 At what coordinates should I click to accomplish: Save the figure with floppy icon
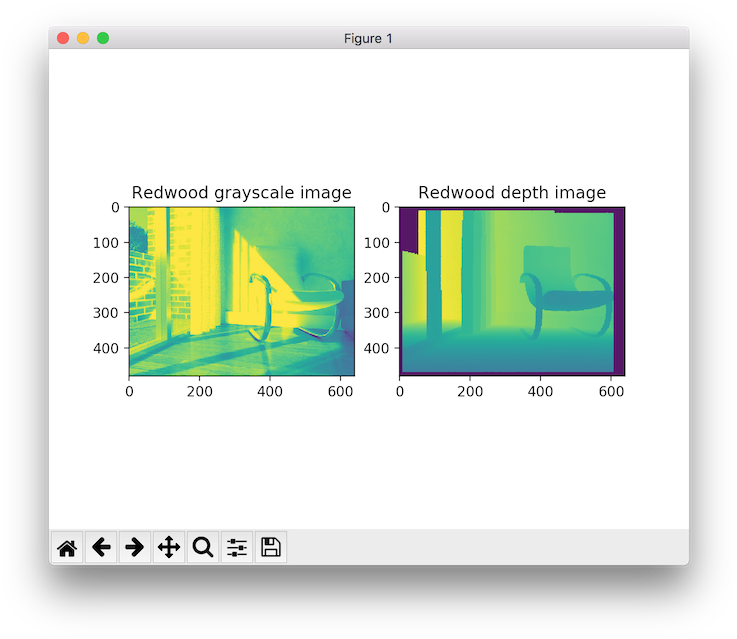click(x=271, y=547)
